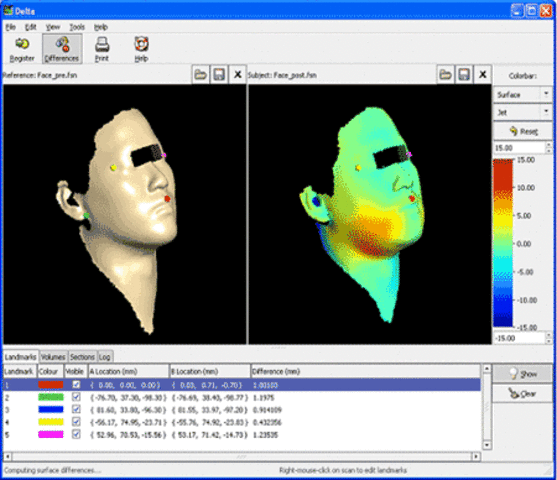Open the Tools menu
The height and width of the screenshot is (480, 557).
point(77,27)
